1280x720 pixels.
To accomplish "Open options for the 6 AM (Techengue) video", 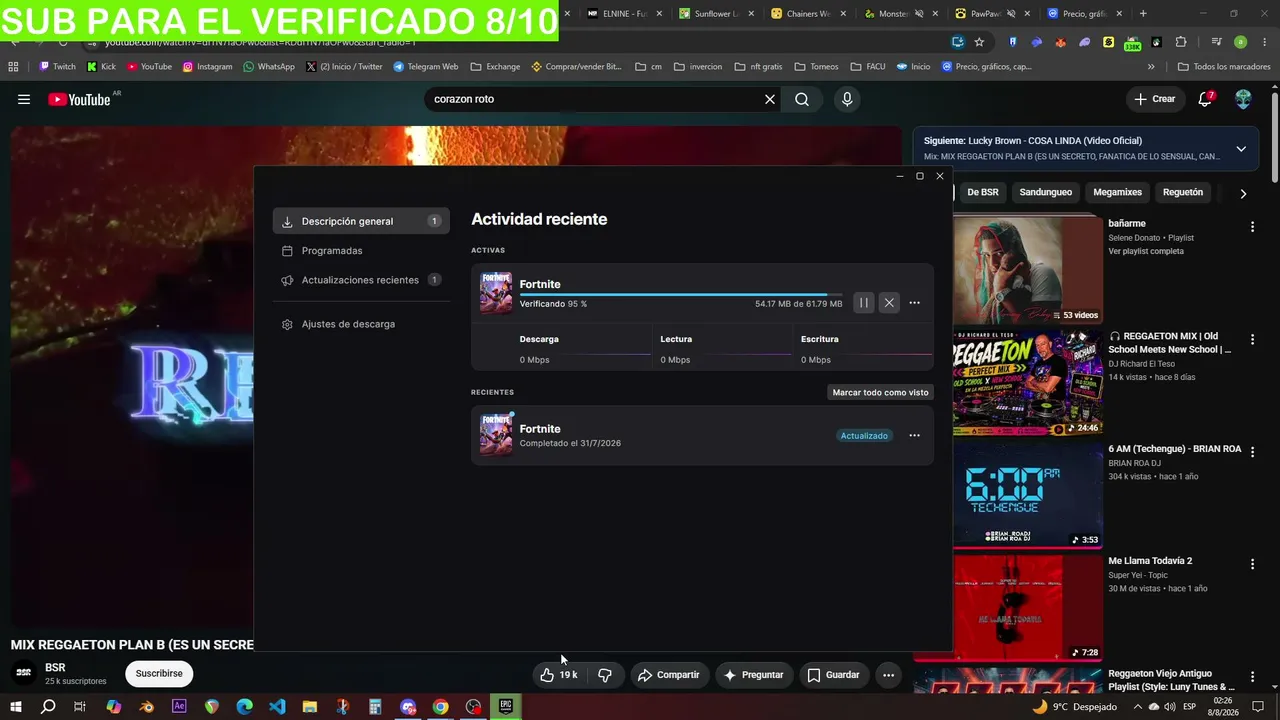I will [1252, 452].
